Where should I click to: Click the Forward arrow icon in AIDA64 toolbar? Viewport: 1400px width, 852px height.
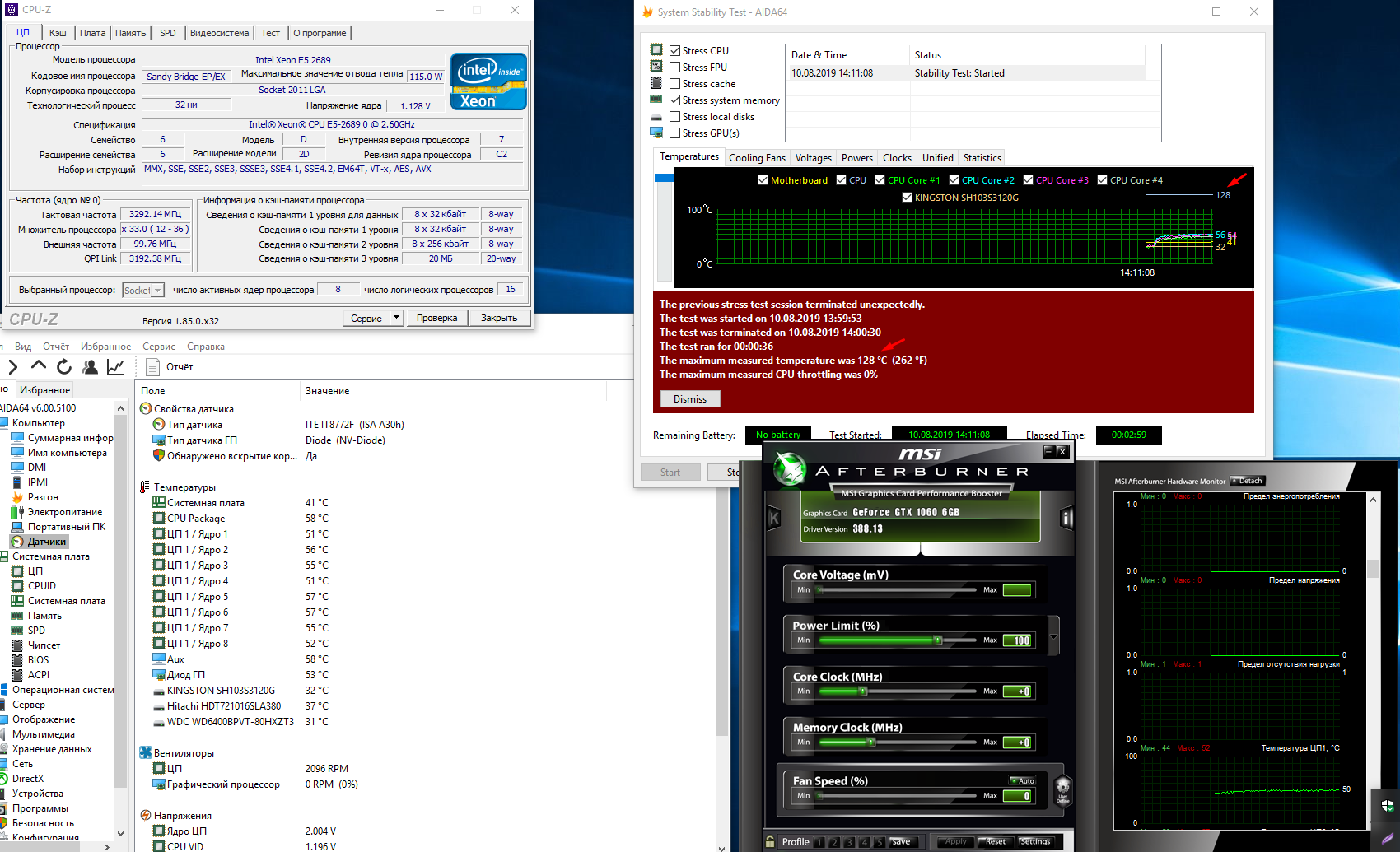[x=12, y=367]
